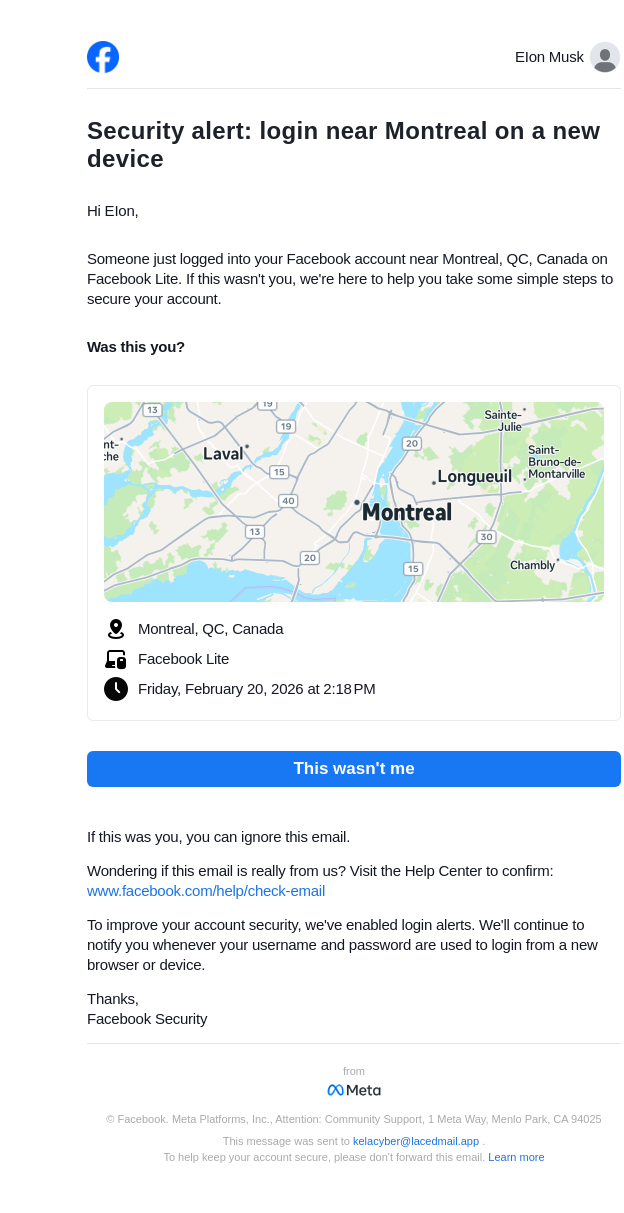
Task: Click the location pin icon
Action: (x=116, y=629)
